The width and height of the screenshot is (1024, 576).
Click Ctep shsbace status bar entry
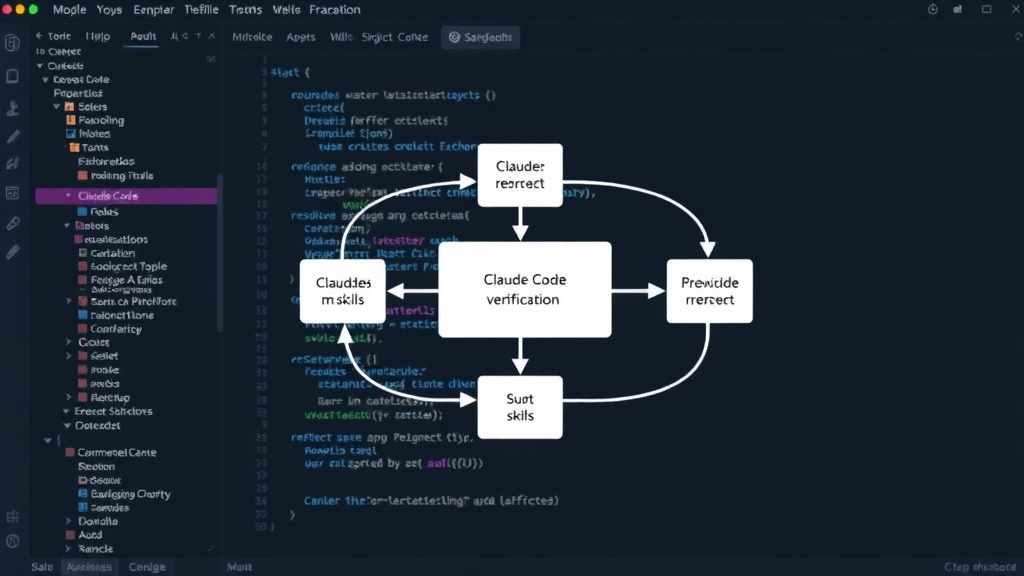click(x=980, y=567)
